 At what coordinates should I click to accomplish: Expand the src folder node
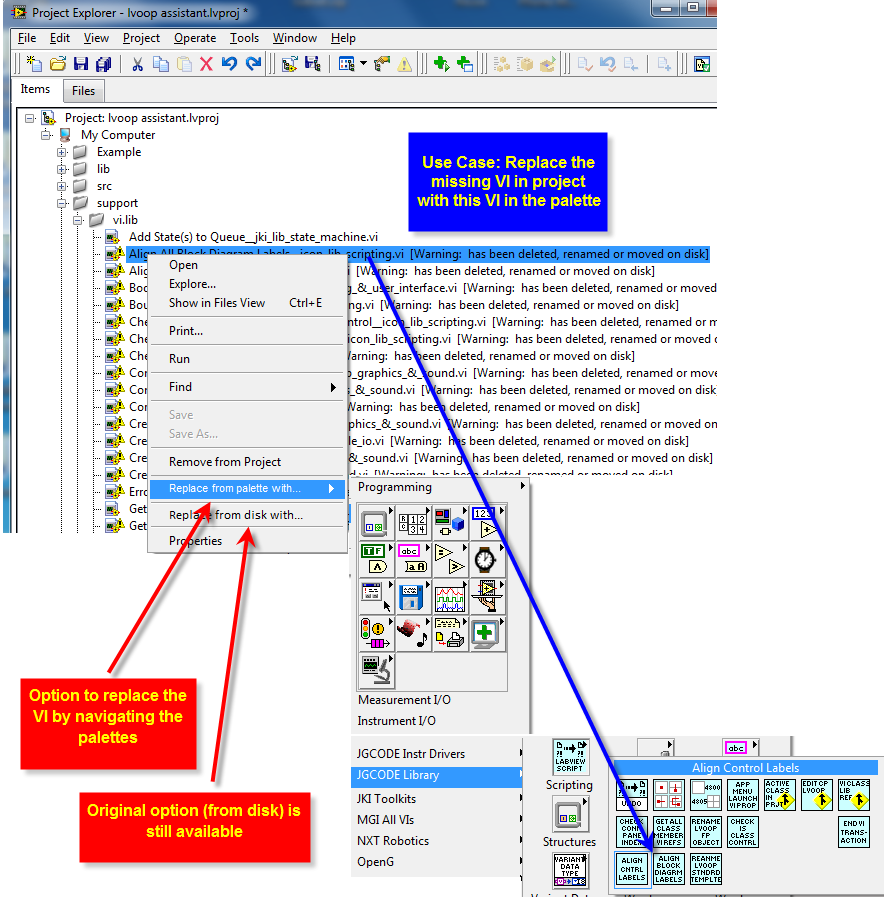(62, 186)
